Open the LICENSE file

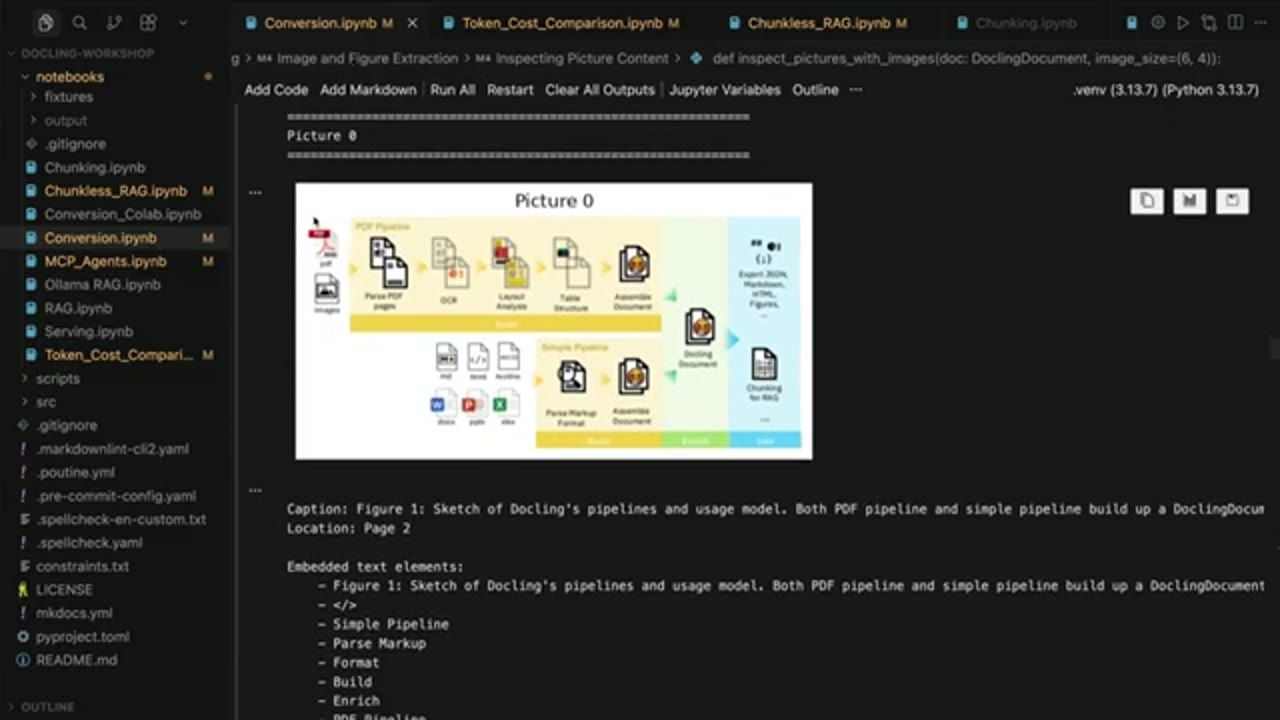coord(64,590)
